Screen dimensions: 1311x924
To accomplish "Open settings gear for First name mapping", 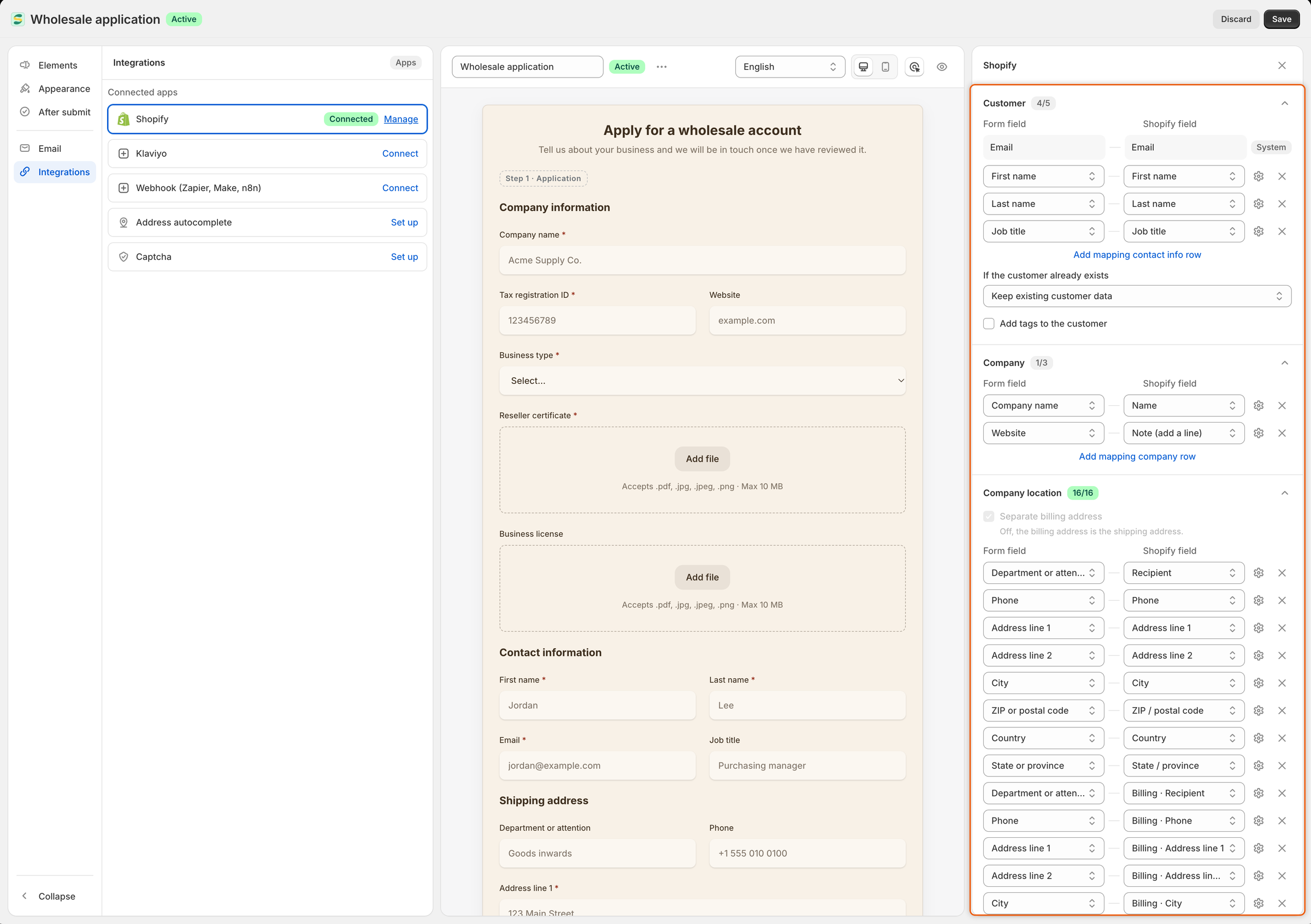I will click(1259, 176).
